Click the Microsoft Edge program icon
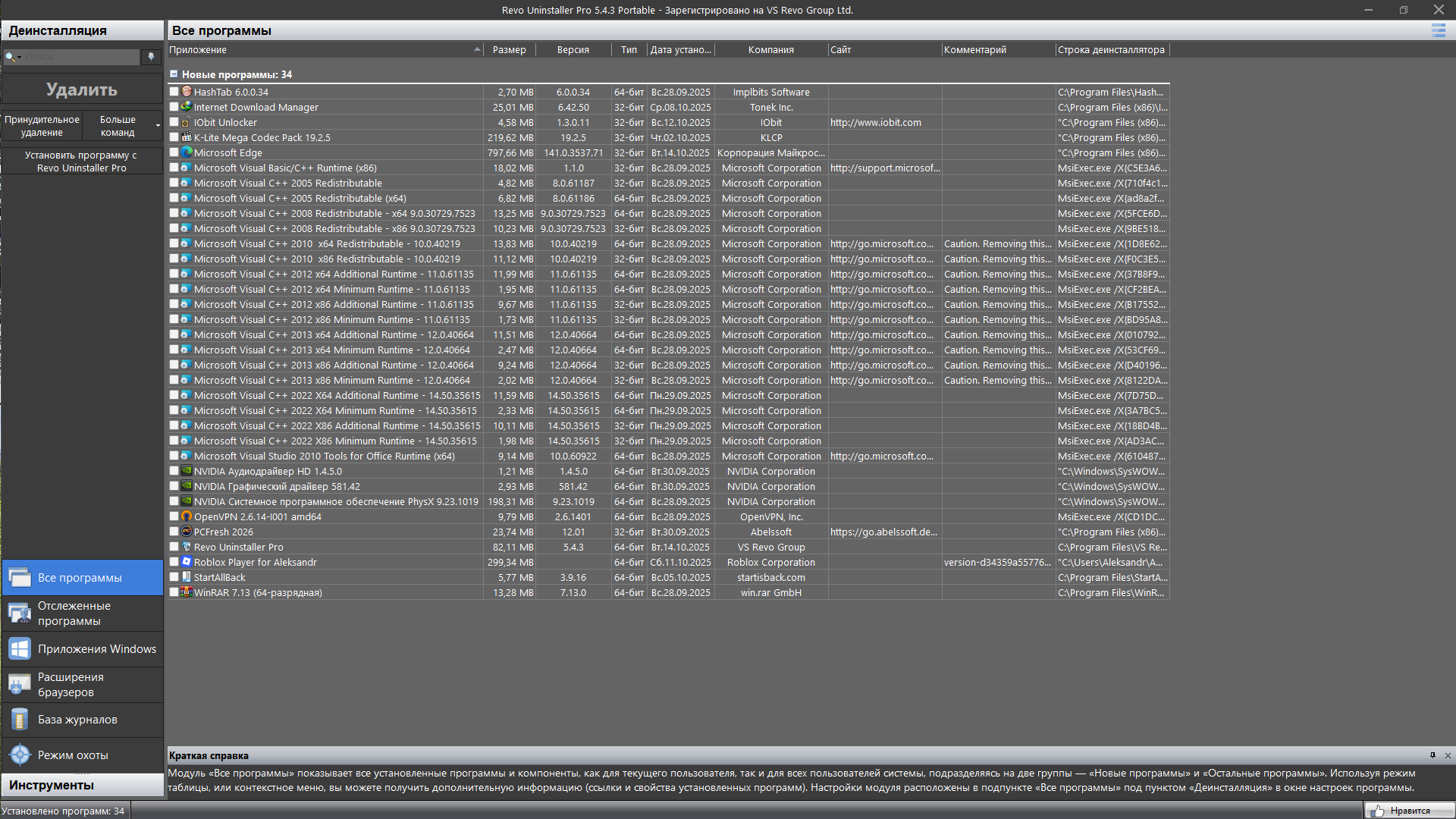The height and width of the screenshot is (819, 1456). pos(187,152)
